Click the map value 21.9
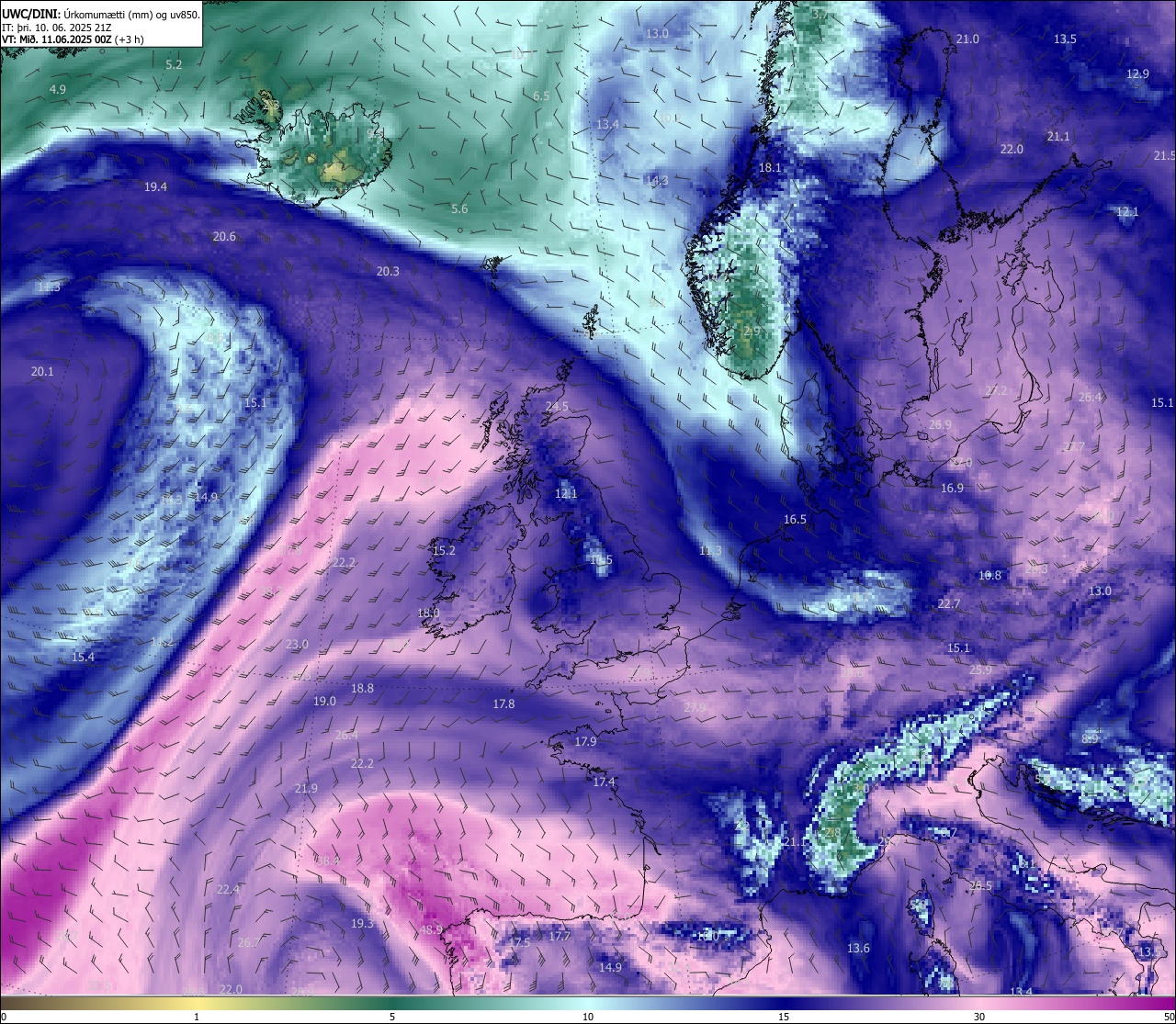The width and height of the screenshot is (1176, 1024). pos(306,789)
